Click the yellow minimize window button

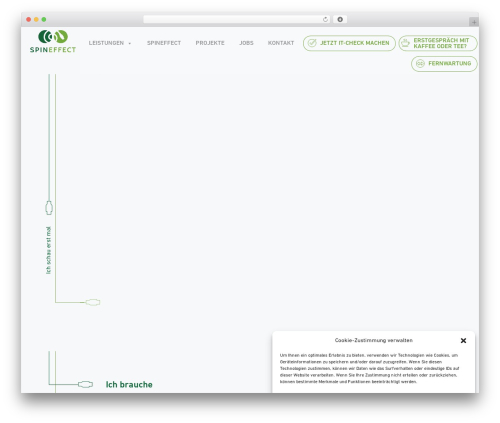36,19
